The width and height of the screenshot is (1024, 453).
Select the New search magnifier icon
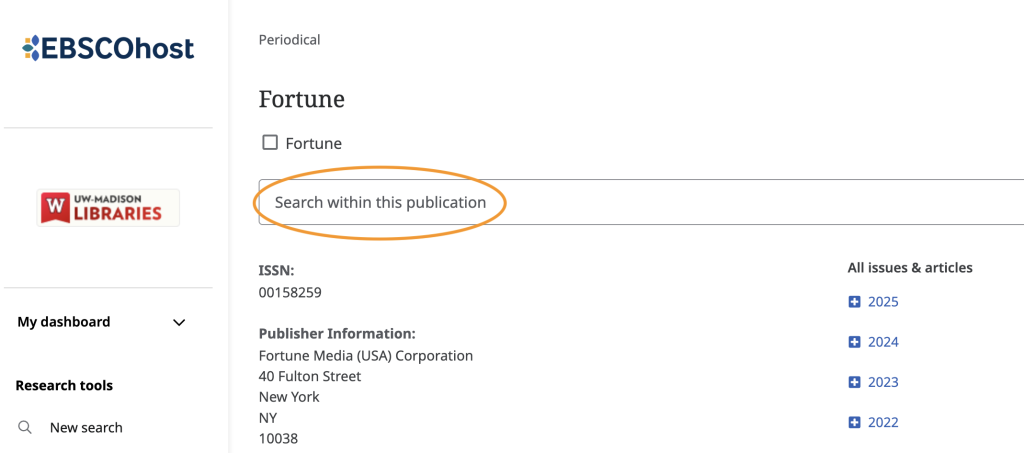click(x=25, y=428)
